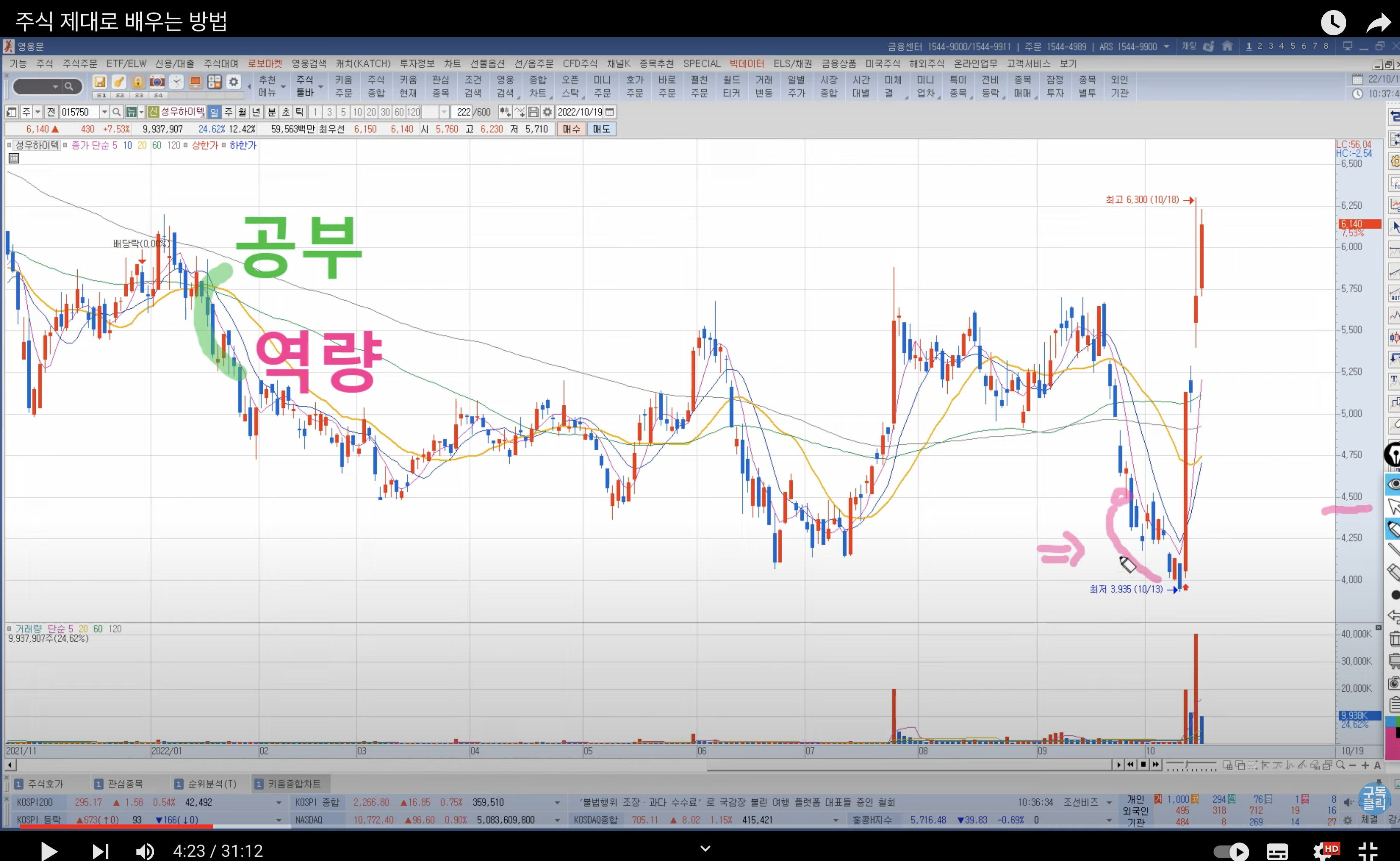The image size is (1400, 861).
Task: Click the share arrow icon
Action: pos(1378,23)
